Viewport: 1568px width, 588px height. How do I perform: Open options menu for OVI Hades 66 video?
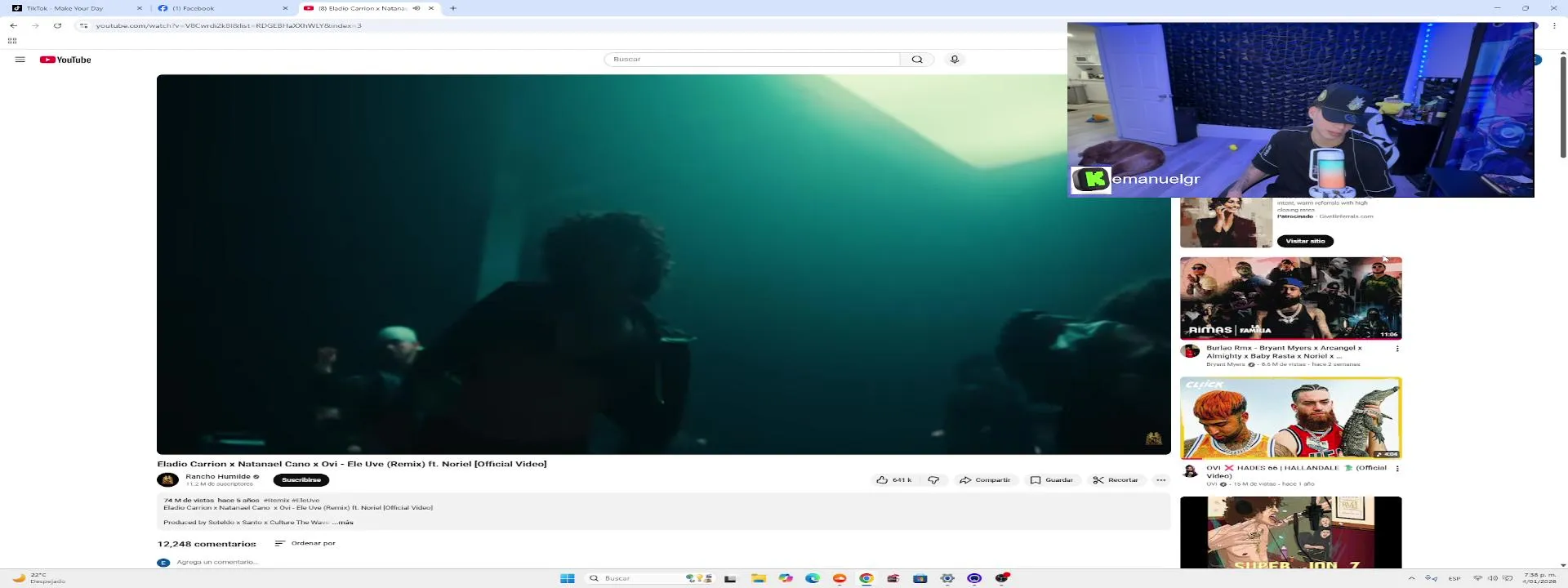pos(1397,469)
